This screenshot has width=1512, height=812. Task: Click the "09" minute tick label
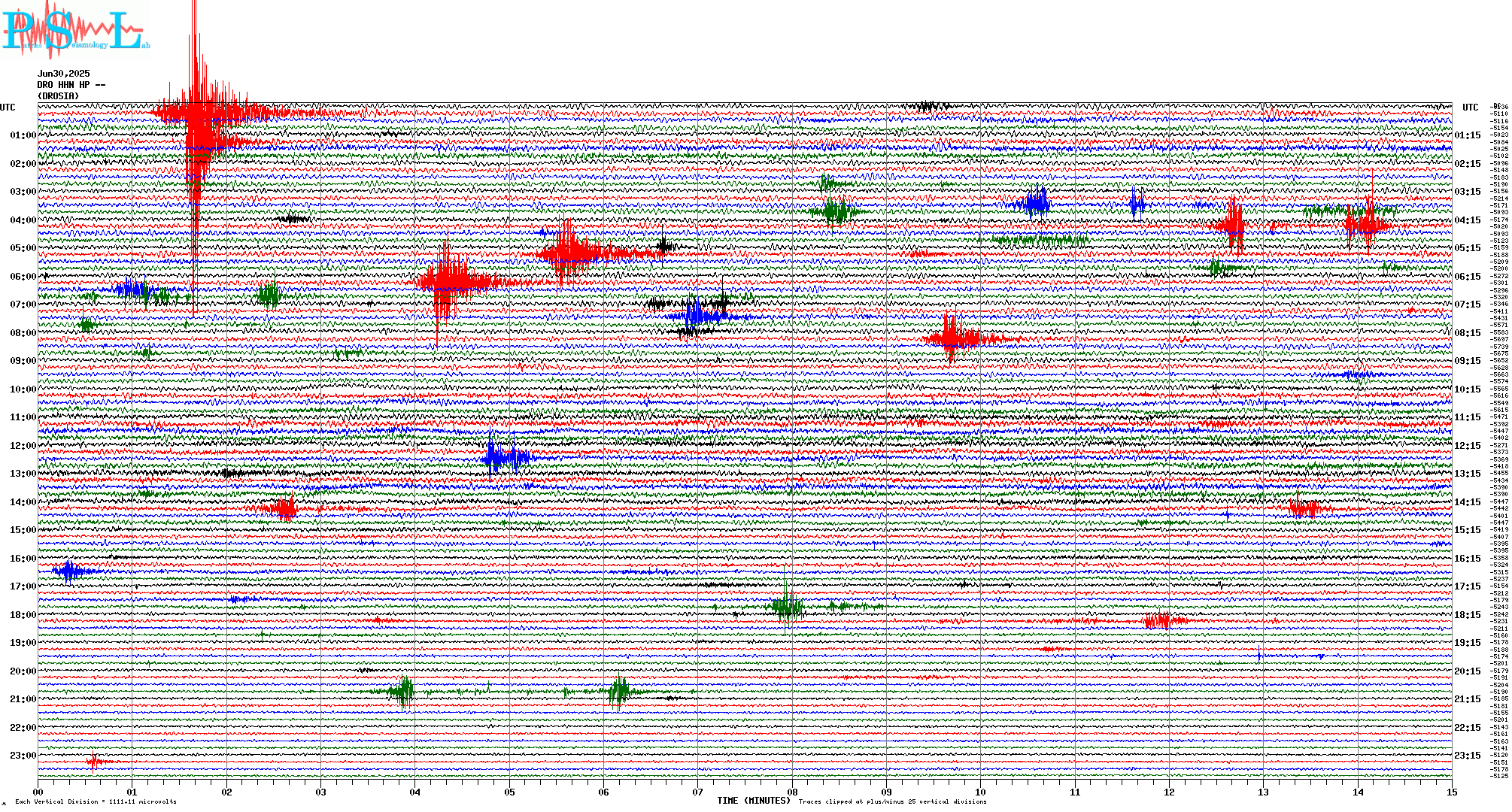point(887,792)
